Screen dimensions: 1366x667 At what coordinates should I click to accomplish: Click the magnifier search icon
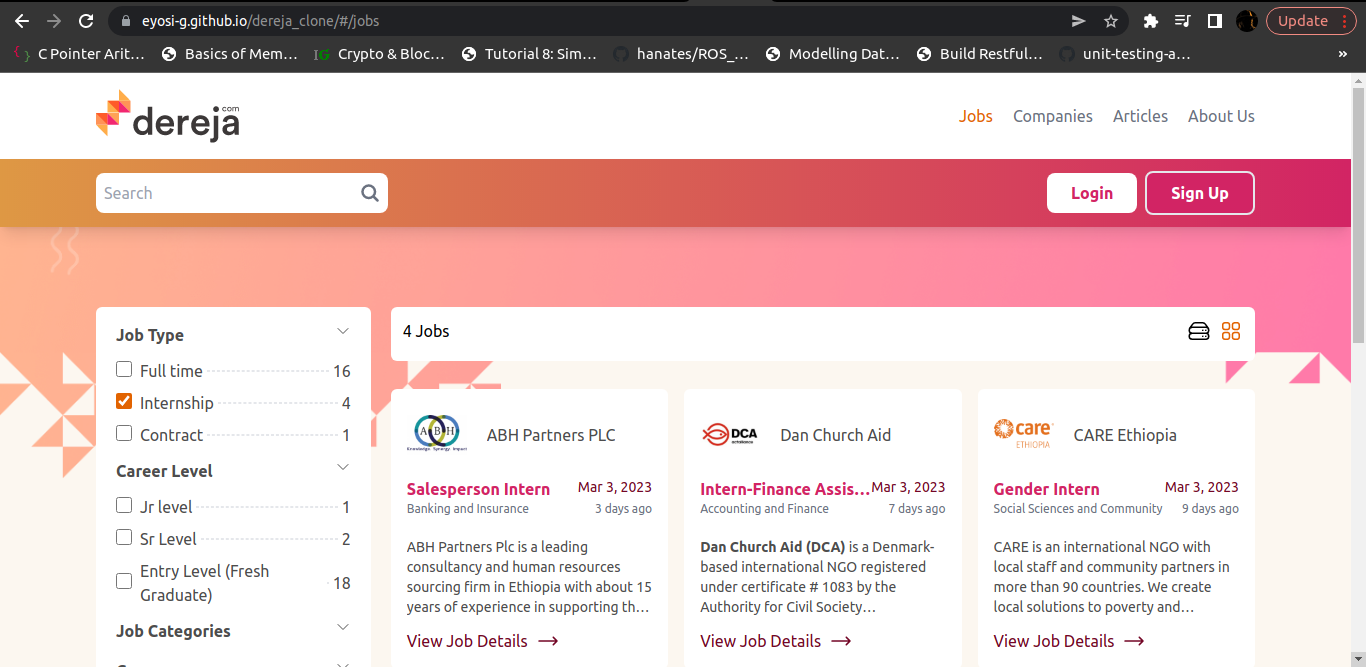370,193
